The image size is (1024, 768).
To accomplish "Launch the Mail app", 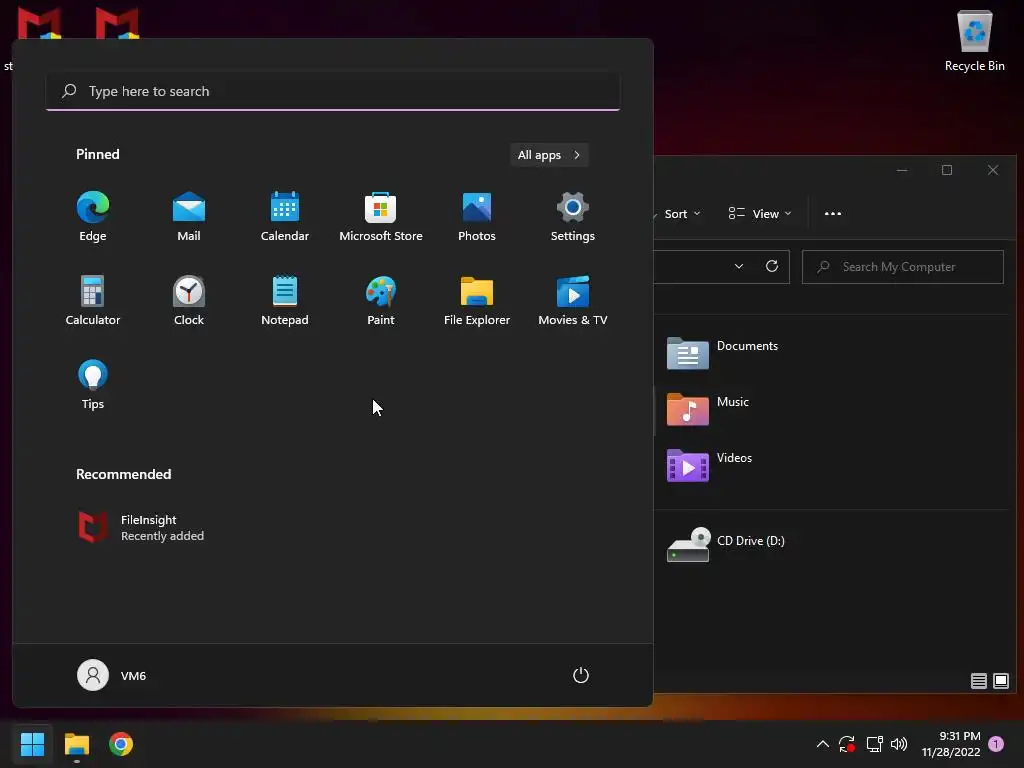I will tap(189, 217).
